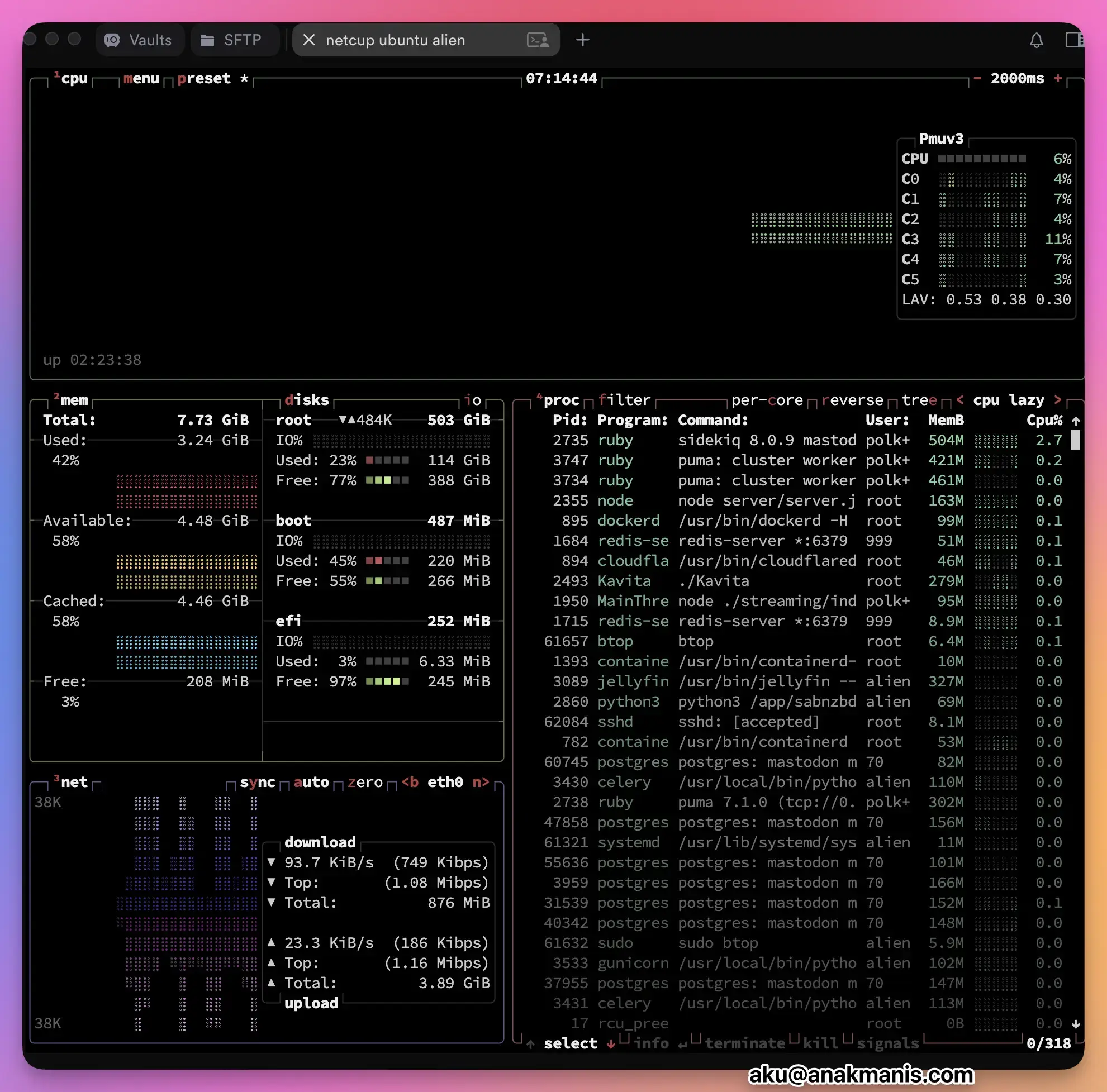Open the btop menu
The image size is (1107, 1092).
coord(141,78)
